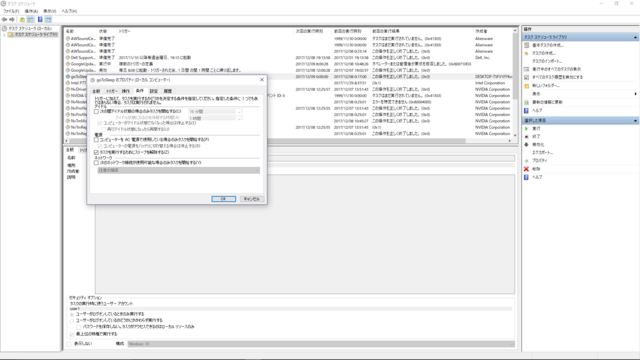640x360 pixels.
Task: Open ファイル(F) menu
Action: tap(11, 11)
